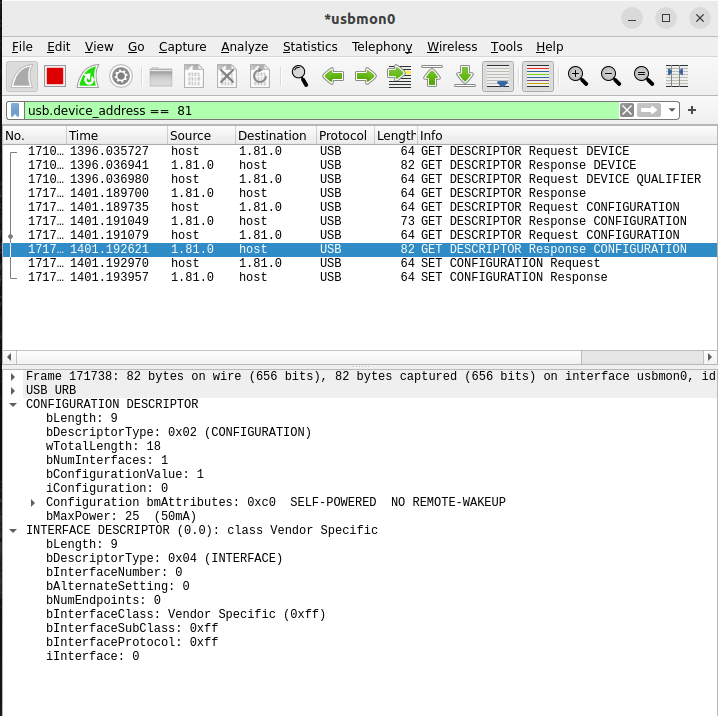Sort packets by Time column header

click(117, 136)
